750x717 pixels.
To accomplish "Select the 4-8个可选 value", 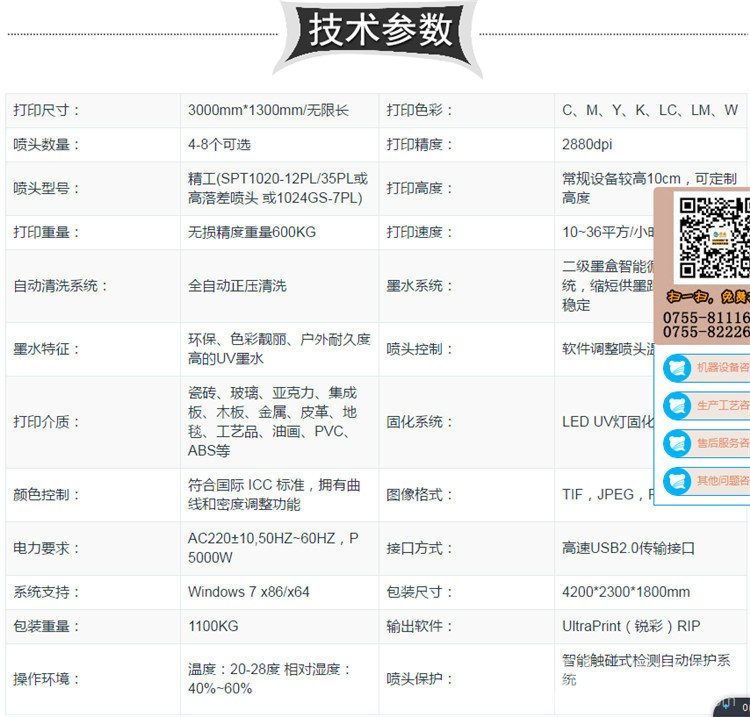I will pos(220,144).
